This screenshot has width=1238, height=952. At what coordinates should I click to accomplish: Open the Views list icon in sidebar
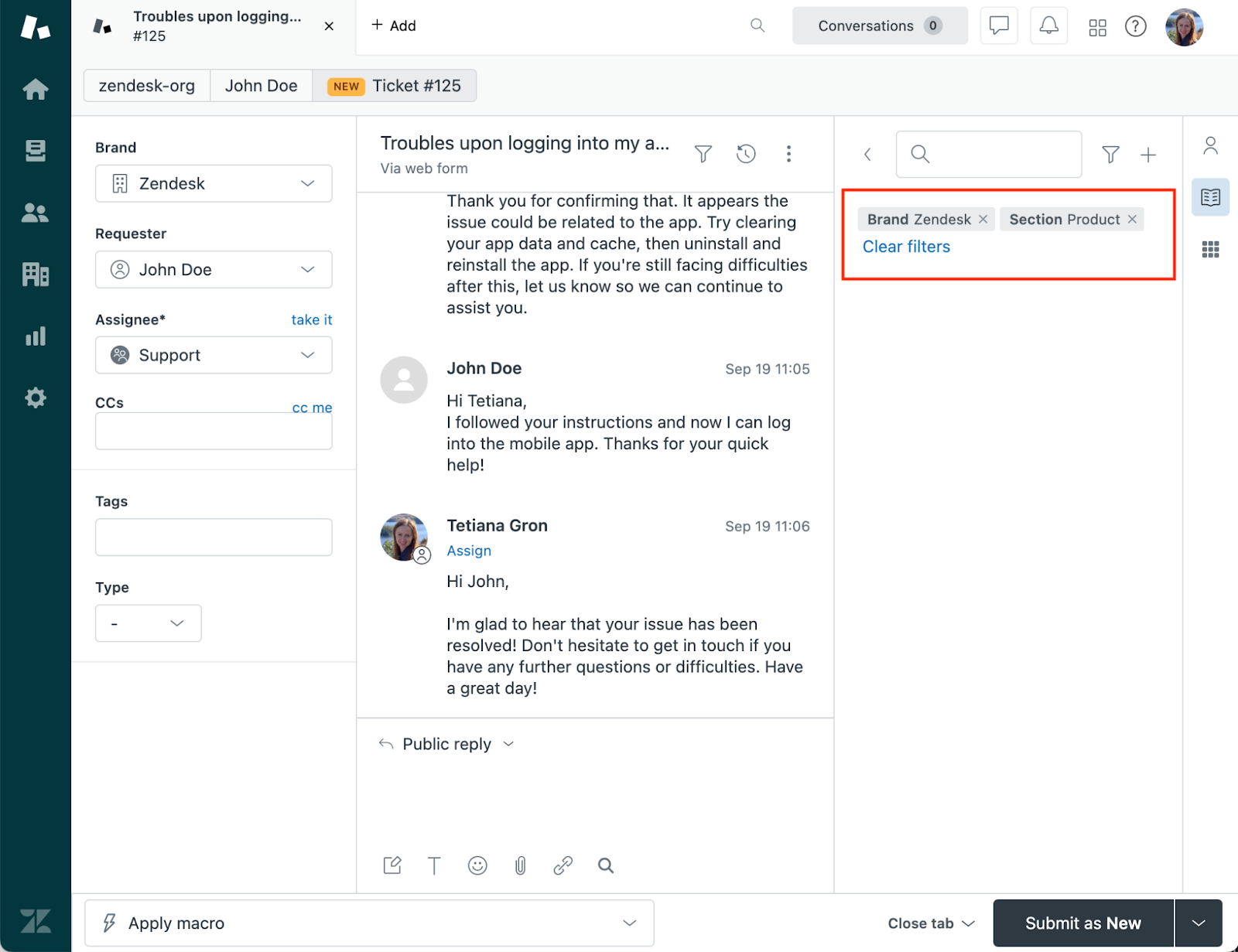36,151
